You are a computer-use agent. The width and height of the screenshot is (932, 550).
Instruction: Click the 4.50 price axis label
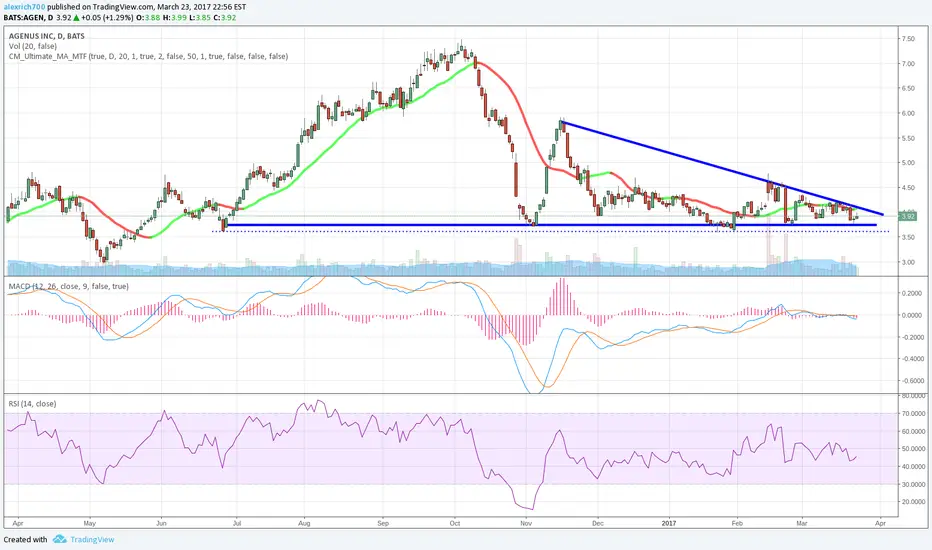(908, 187)
